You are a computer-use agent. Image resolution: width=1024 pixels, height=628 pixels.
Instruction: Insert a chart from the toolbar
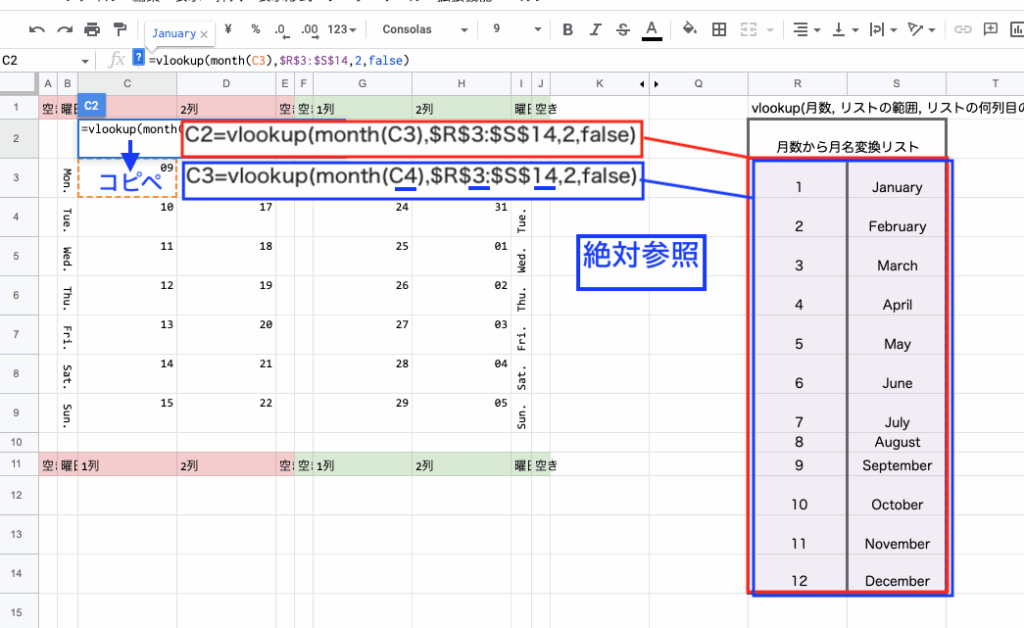click(1018, 29)
